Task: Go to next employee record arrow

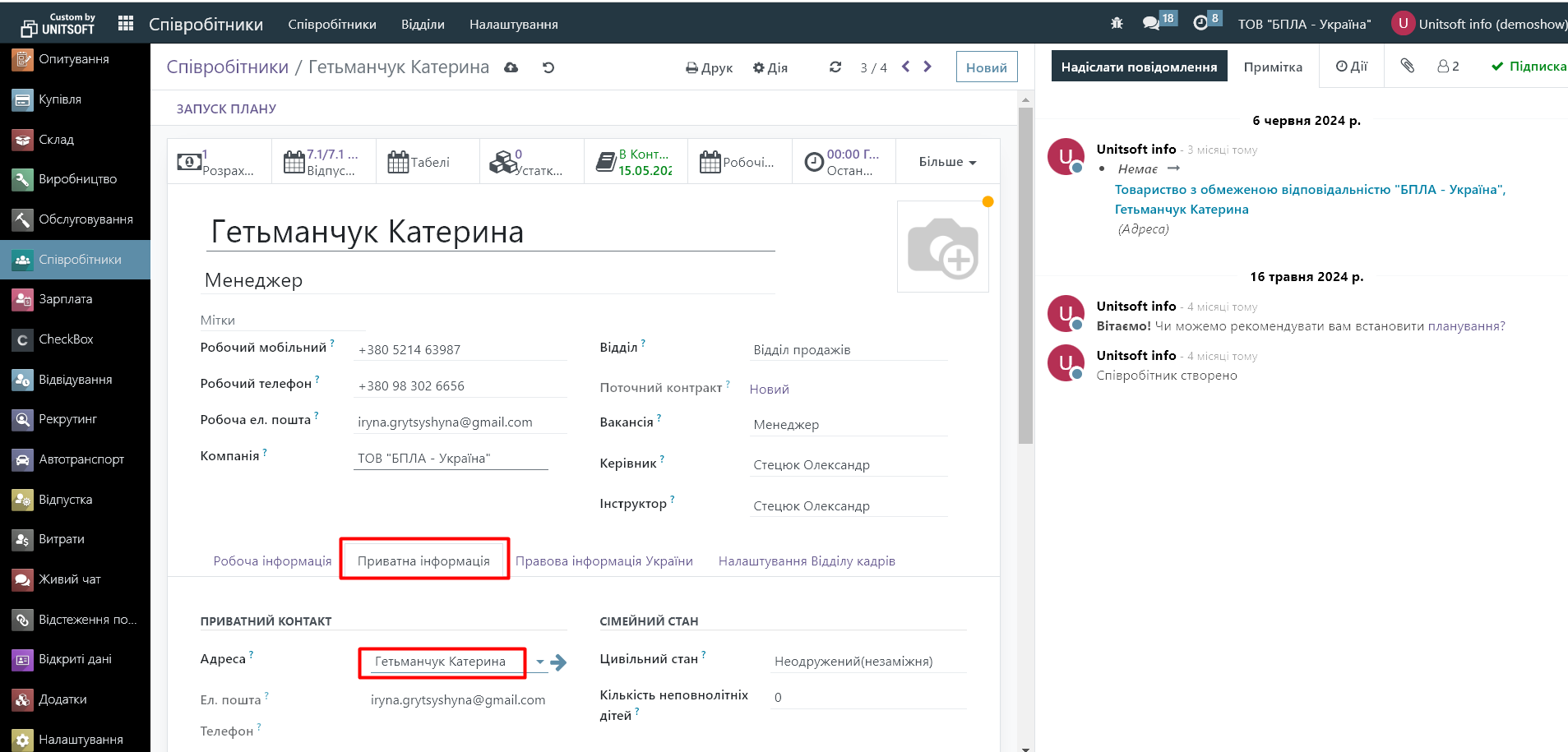Action: (x=927, y=67)
